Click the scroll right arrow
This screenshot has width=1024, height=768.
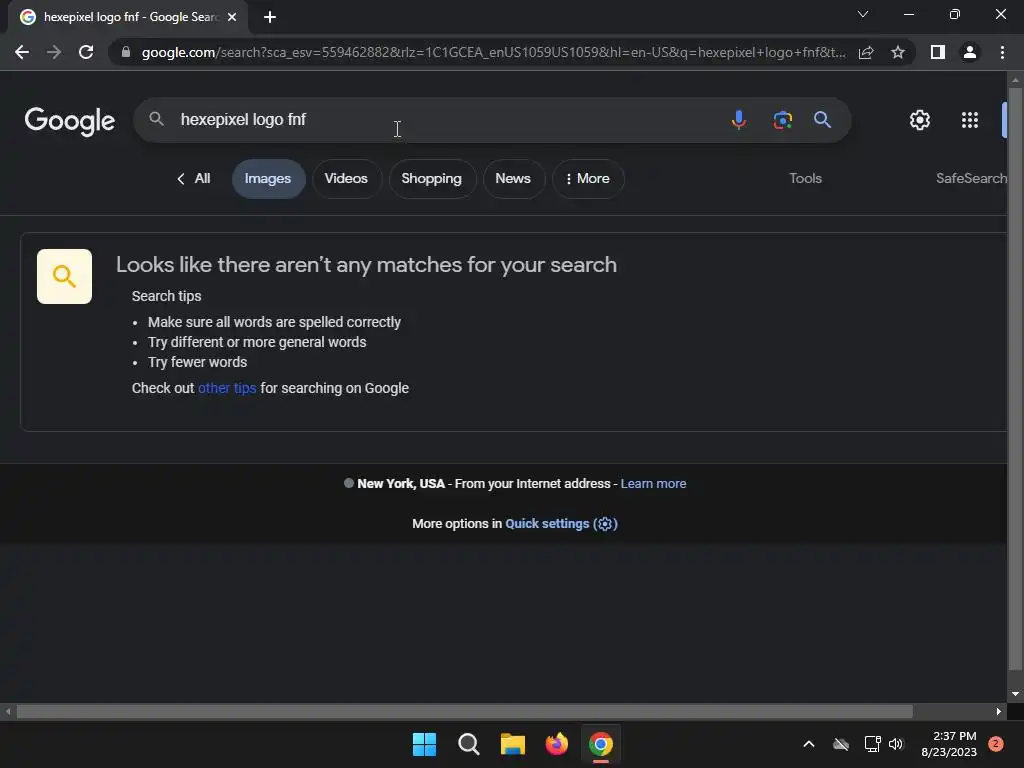pyautogui.click(x=999, y=711)
